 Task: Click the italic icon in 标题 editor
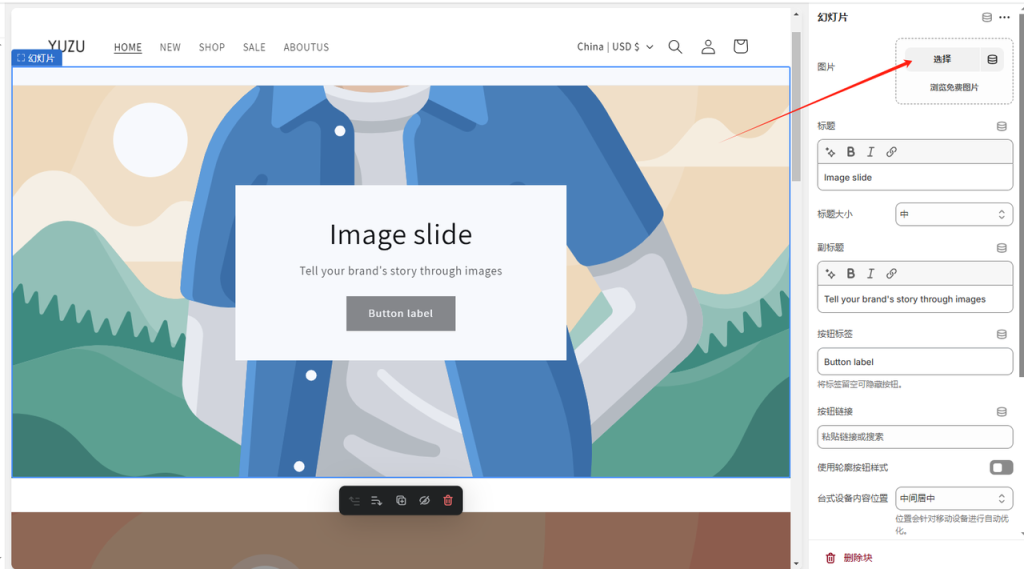click(x=871, y=152)
